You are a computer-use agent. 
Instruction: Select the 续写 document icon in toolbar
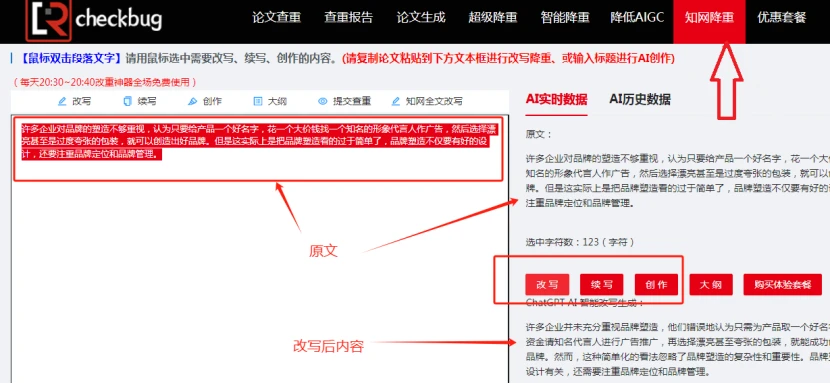[x=127, y=101]
